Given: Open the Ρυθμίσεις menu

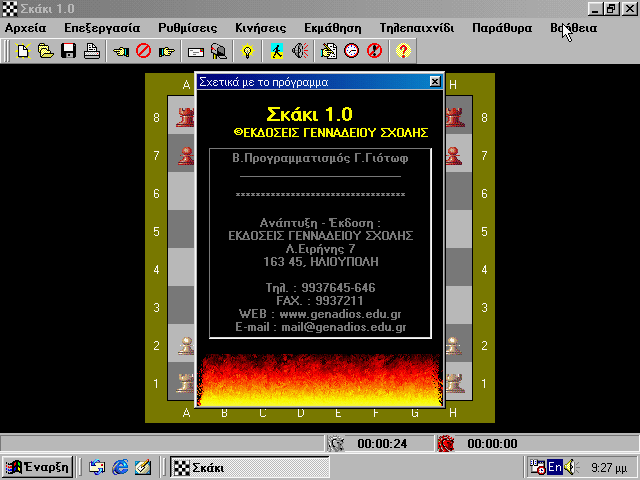Looking at the screenshot, I should pyautogui.click(x=188, y=28).
